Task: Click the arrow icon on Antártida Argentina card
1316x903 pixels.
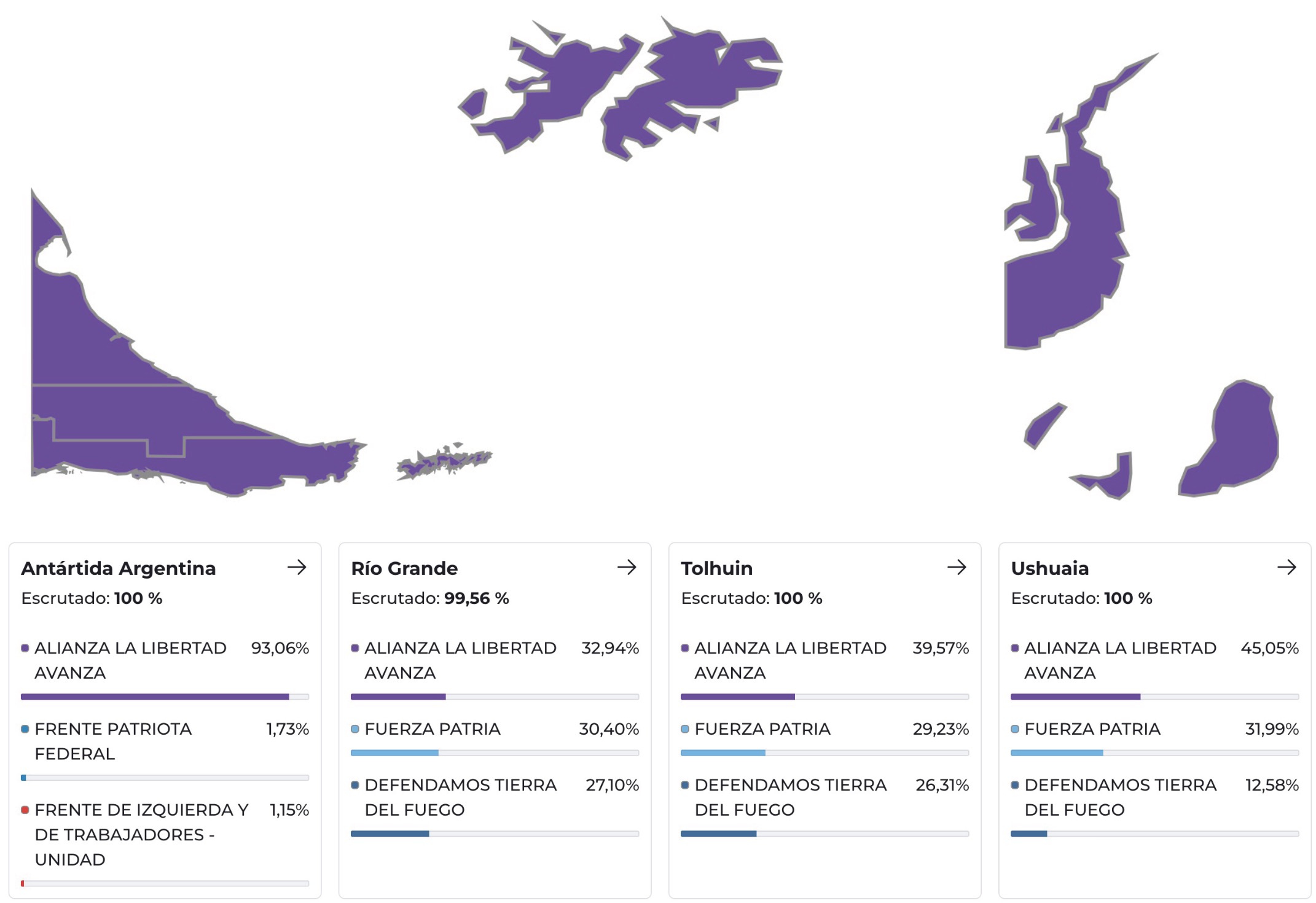Action: point(297,567)
